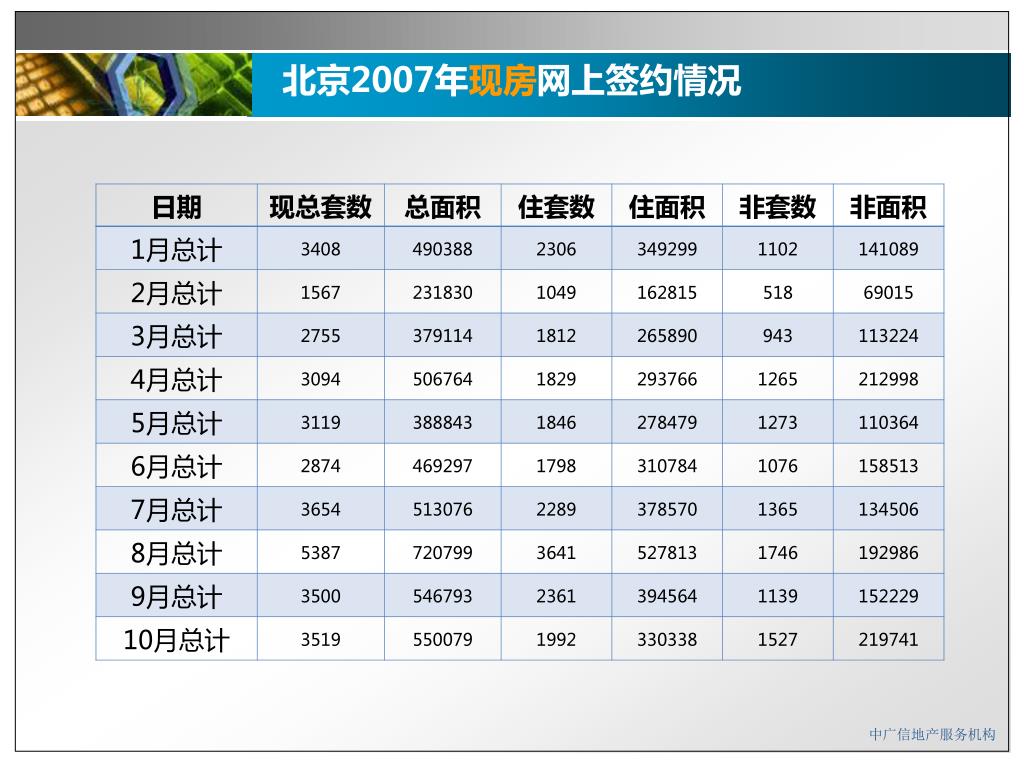Click the 10月总计 row label
The height and width of the screenshot is (768, 1024).
pos(176,639)
